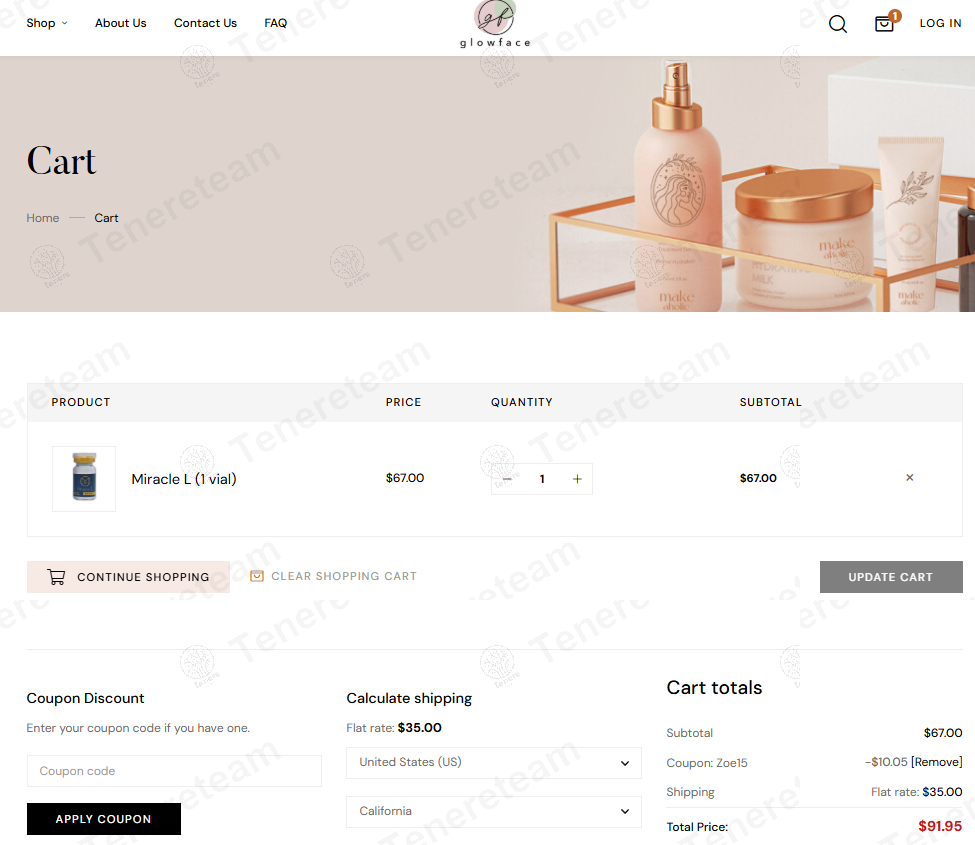Decrease quantity with the minus button
Viewport: 975px width, 845px height.
pos(507,479)
